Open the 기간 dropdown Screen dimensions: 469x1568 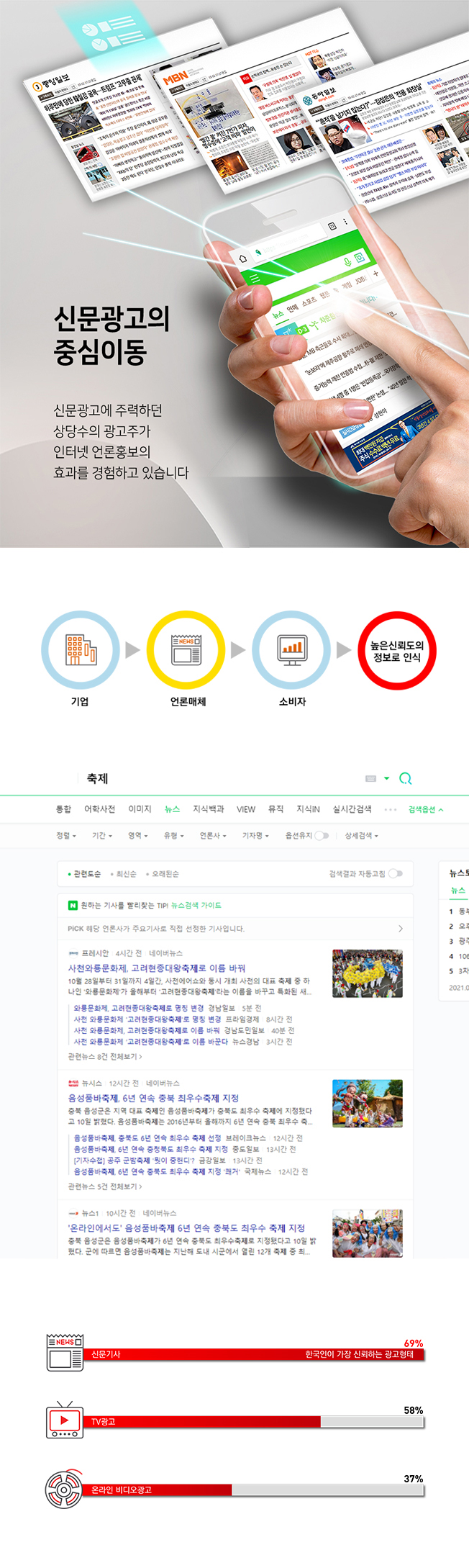click(102, 836)
